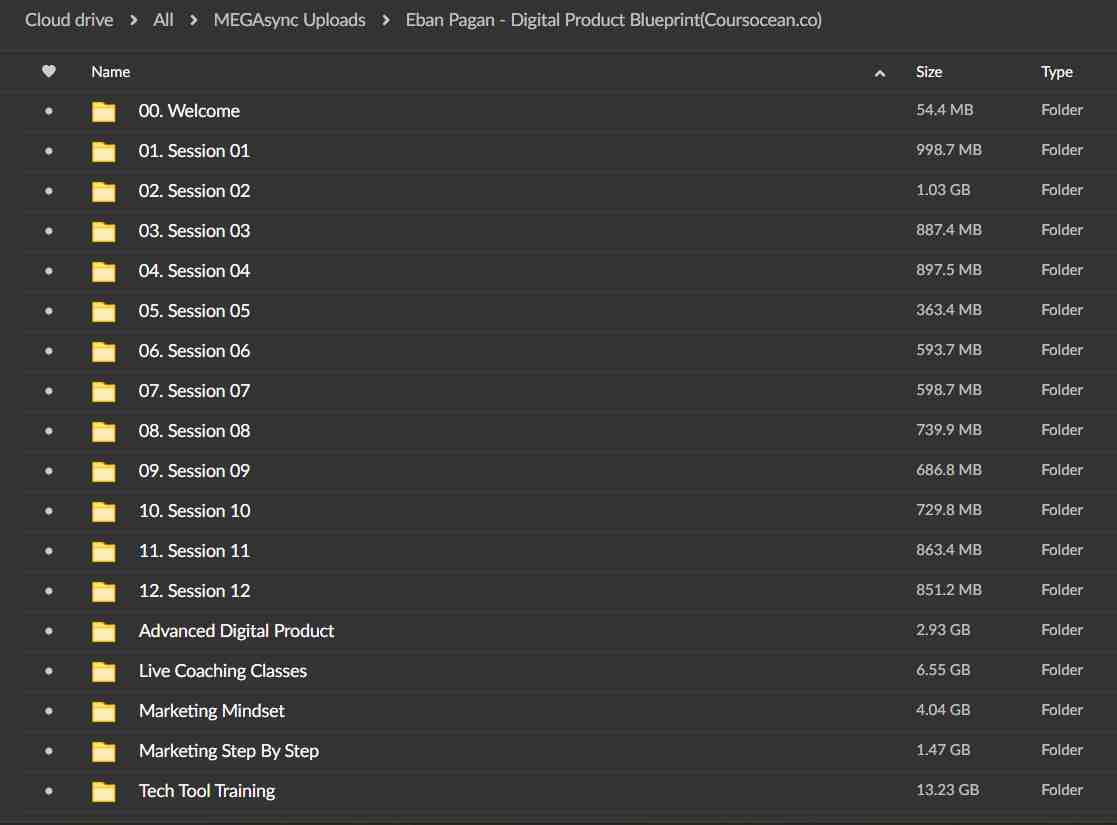The width and height of the screenshot is (1117, 825).
Task: Click the 13.23 GB size value
Action: (x=947, y=790)
